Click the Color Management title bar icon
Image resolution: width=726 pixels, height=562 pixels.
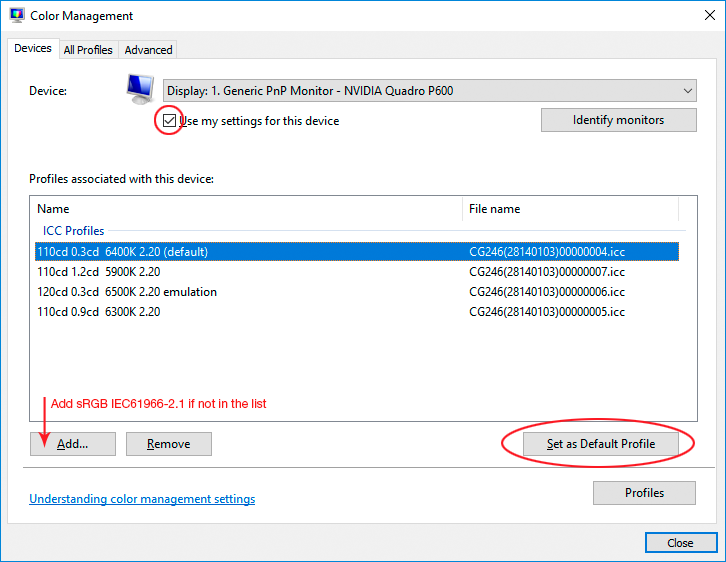click(17, 16)
